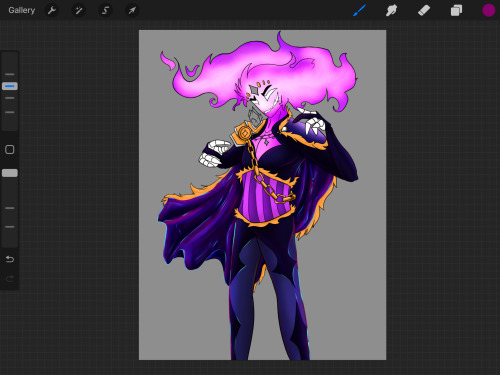Viewport: 500px width, 375px height.
Task: Open the active color picker swatch
Action: coord(489,10)
